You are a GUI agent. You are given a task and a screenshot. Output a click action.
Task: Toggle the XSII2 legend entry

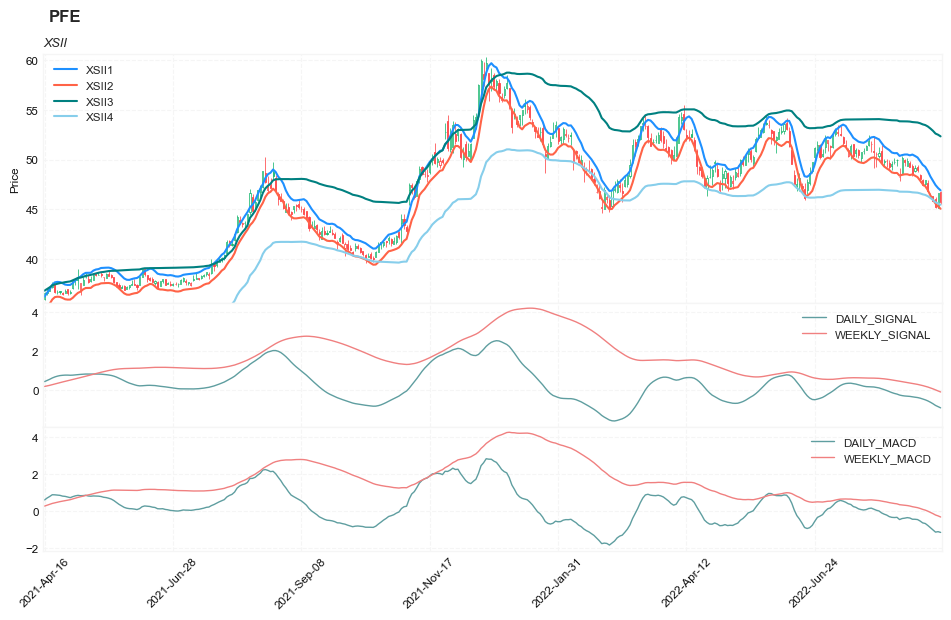pyautogui.click(x=99, y=86)
